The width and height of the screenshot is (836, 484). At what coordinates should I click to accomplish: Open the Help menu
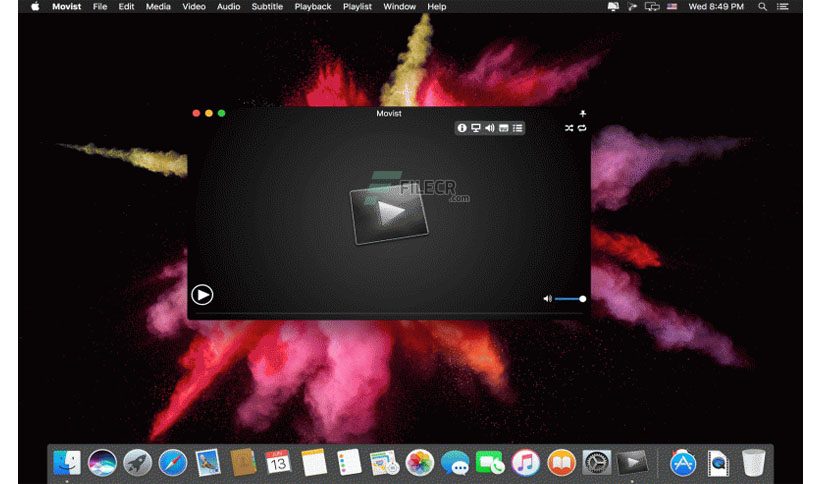click(437, 6)
